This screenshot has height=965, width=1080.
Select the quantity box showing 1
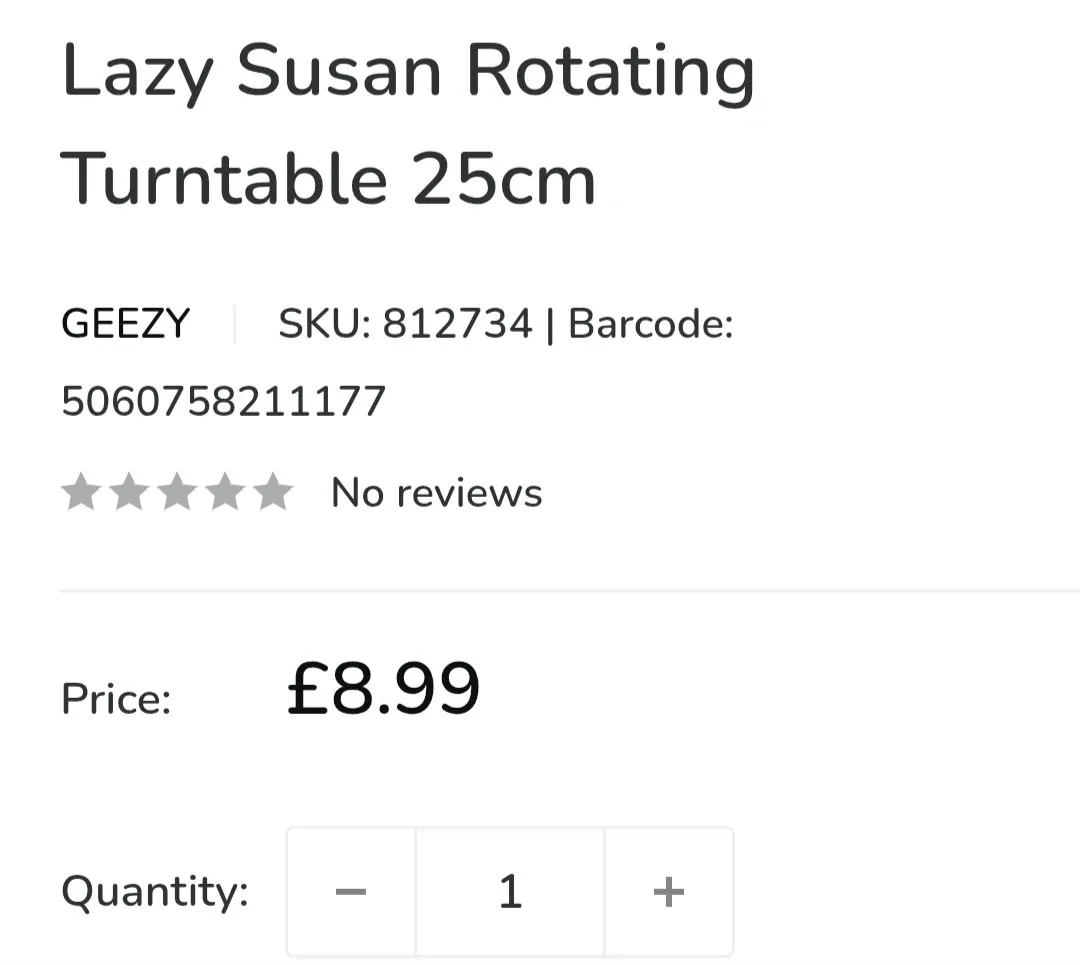pos(510,890)
